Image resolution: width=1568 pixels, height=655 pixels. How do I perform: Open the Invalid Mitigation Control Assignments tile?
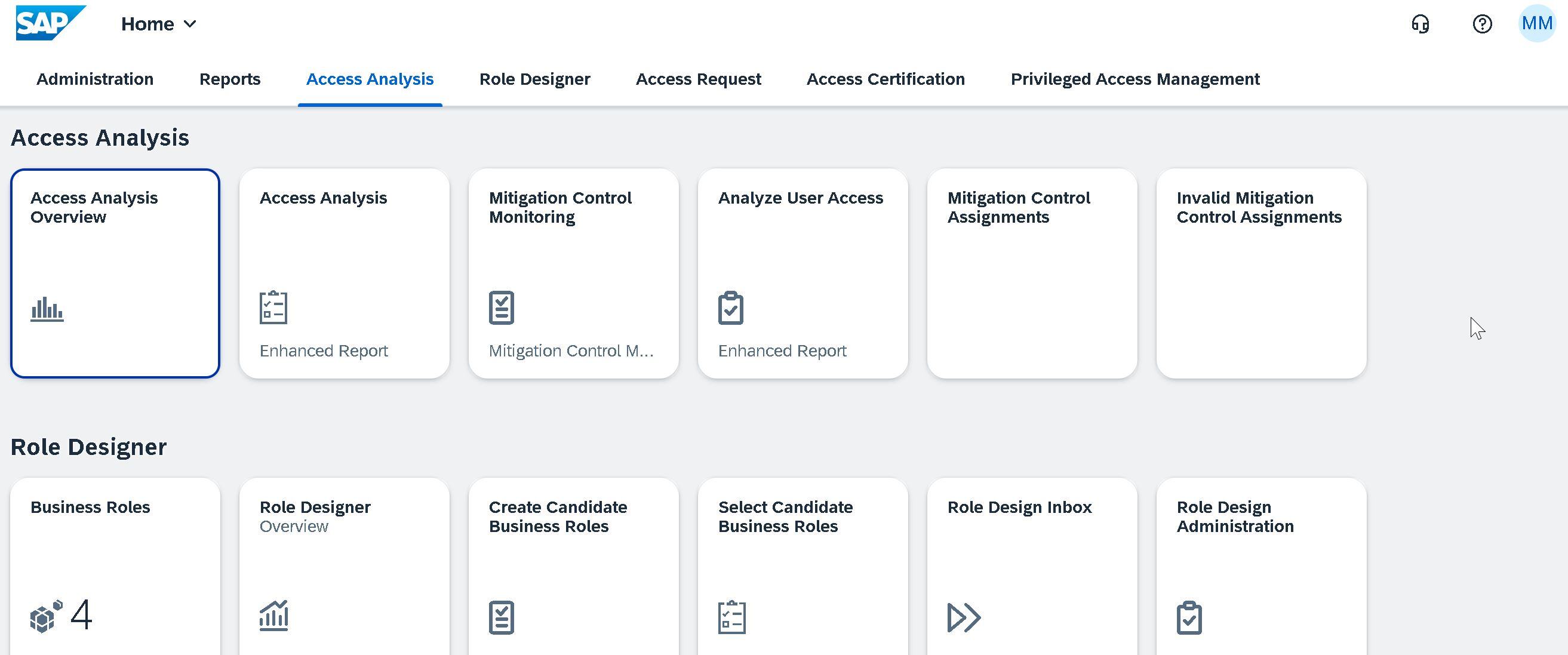point(1261,273)
